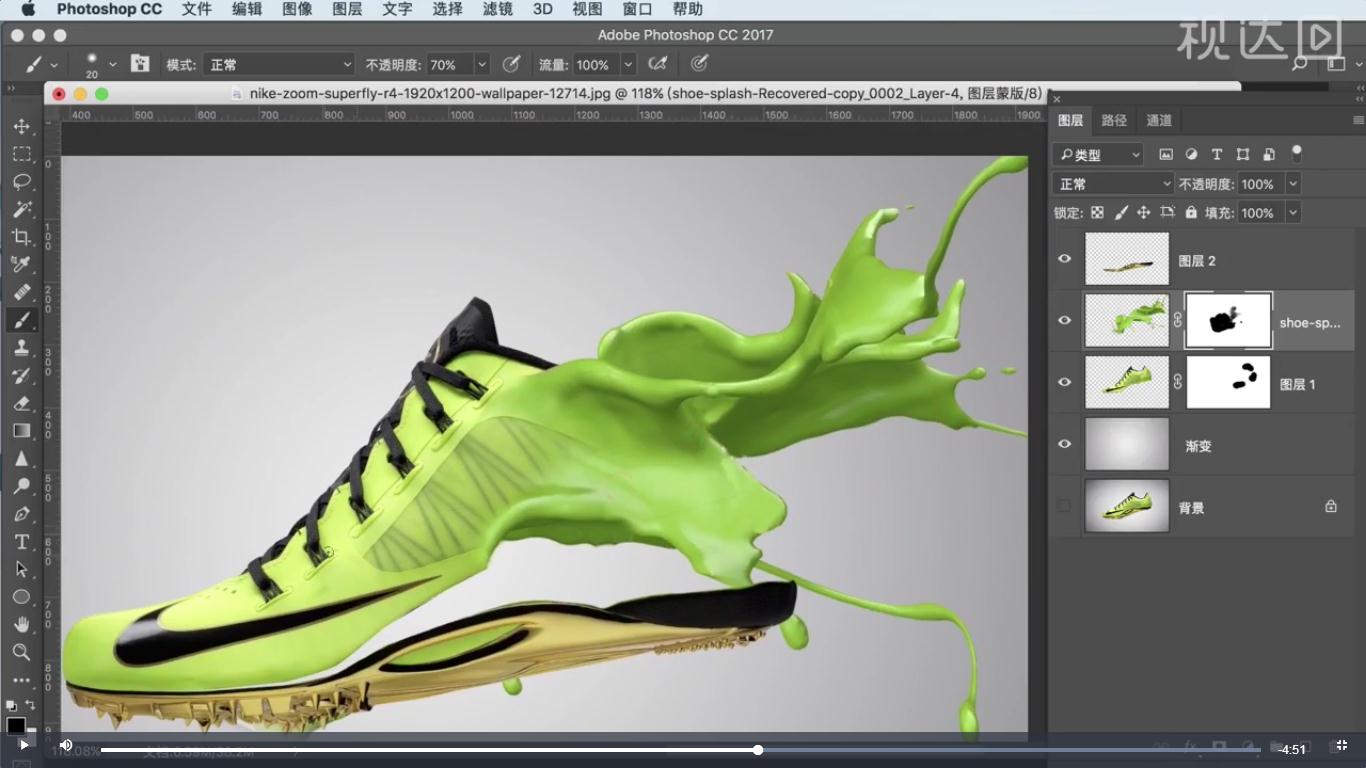Hide shoe-sp... layer visibility eye
This screenshot has height=768, width=1366.
pyautogui.click(x=1064, y=321)
